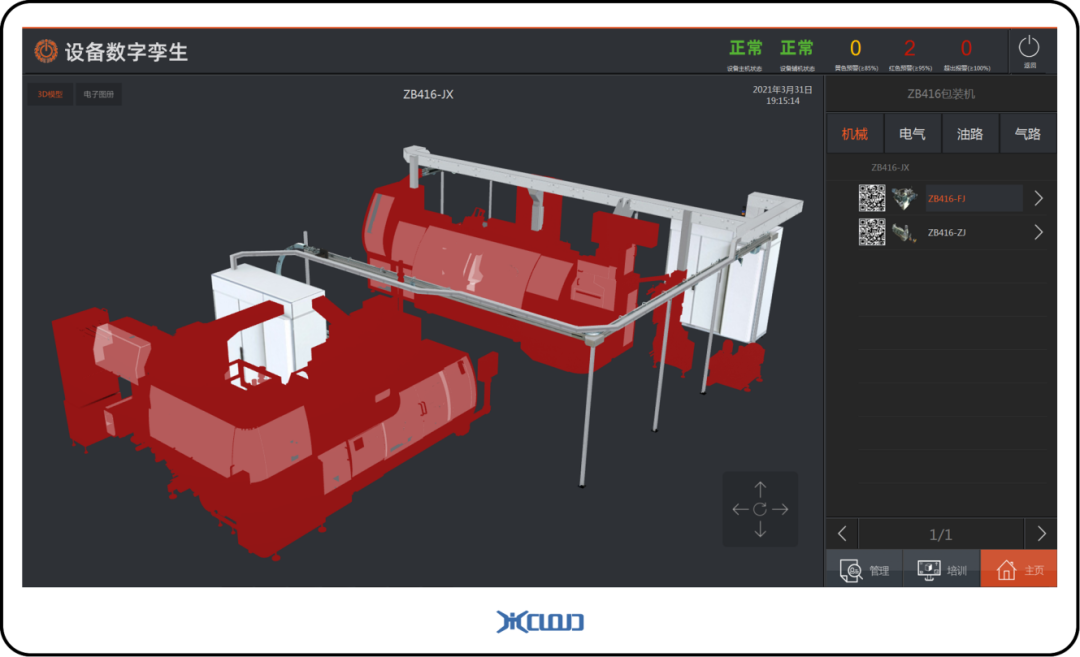The height and width of the screenshot is (657, 1080).
Task: Click the orange gear app logo
Action: click(x=46, y=51)
